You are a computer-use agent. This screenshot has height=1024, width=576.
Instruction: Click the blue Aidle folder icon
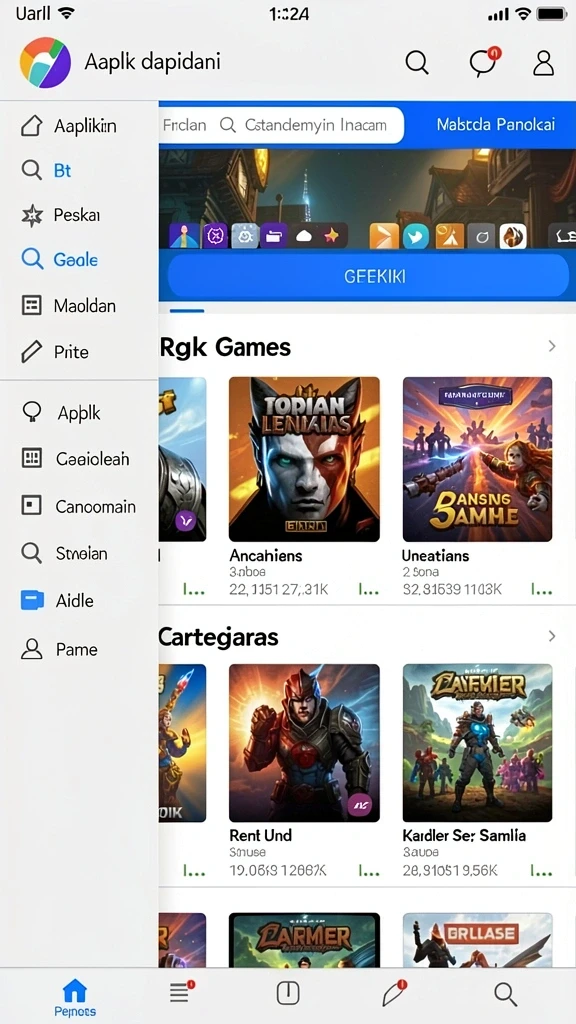32,600
